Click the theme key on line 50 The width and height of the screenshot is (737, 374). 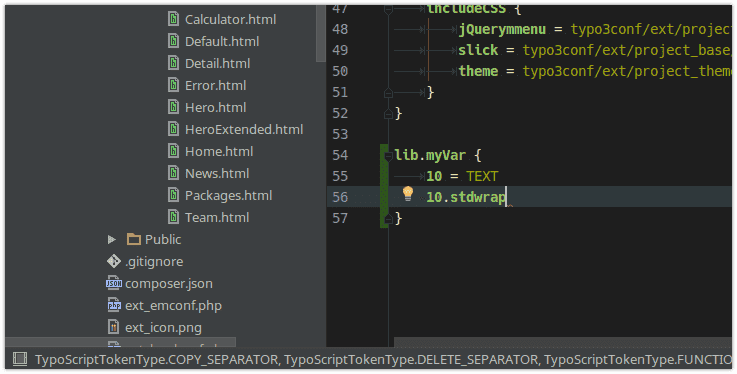coord(478,71)
